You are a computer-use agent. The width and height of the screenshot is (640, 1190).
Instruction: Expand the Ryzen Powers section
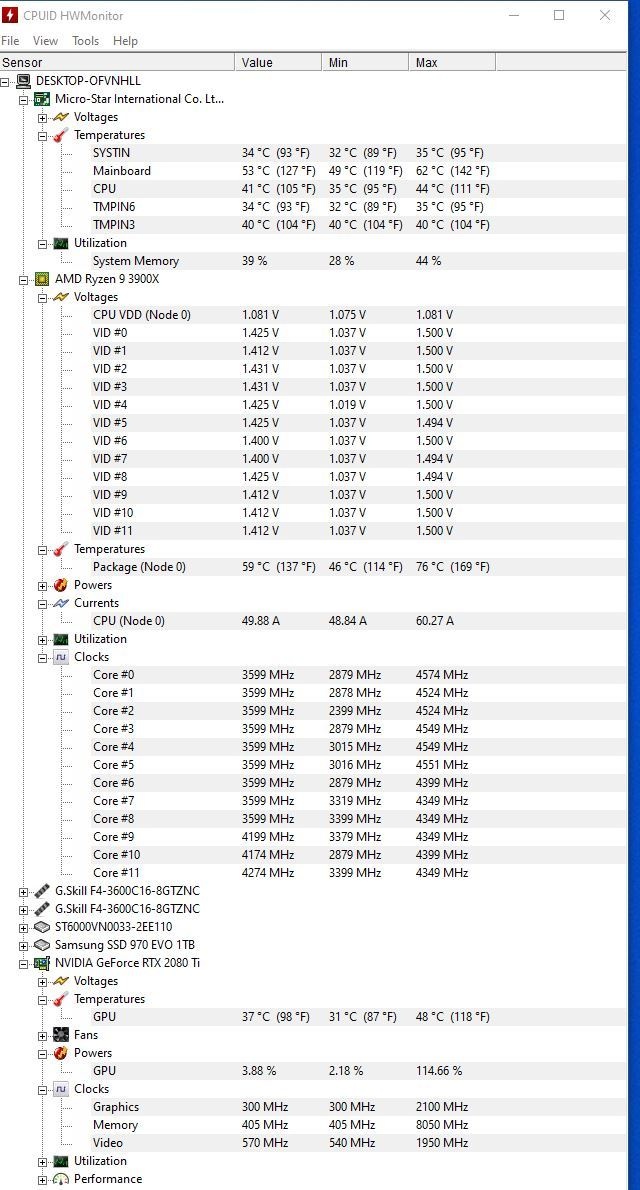pyautogui.click(x=43, y=586)
